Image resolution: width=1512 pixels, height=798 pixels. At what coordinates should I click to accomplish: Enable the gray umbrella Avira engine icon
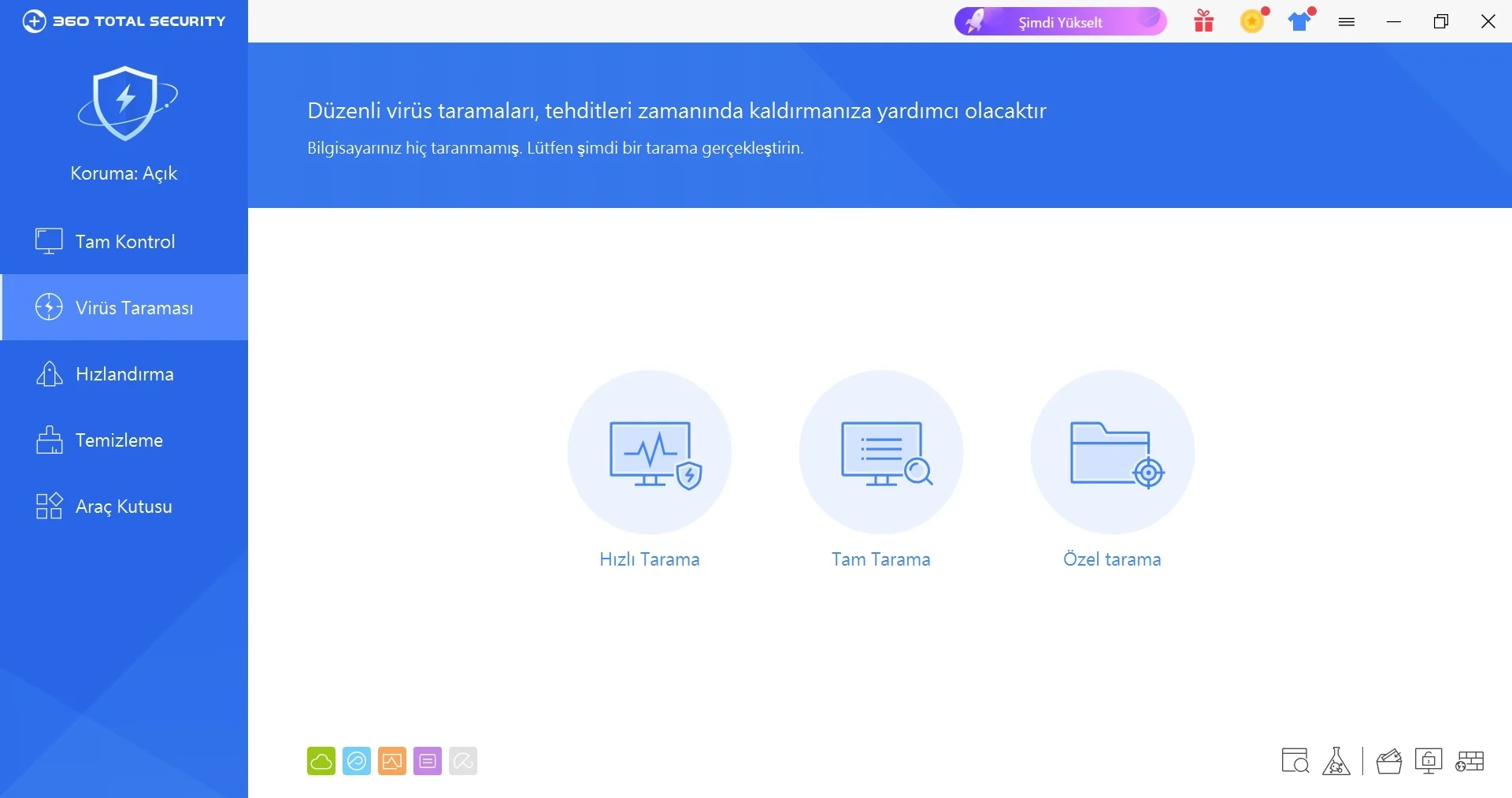point(463,761)
